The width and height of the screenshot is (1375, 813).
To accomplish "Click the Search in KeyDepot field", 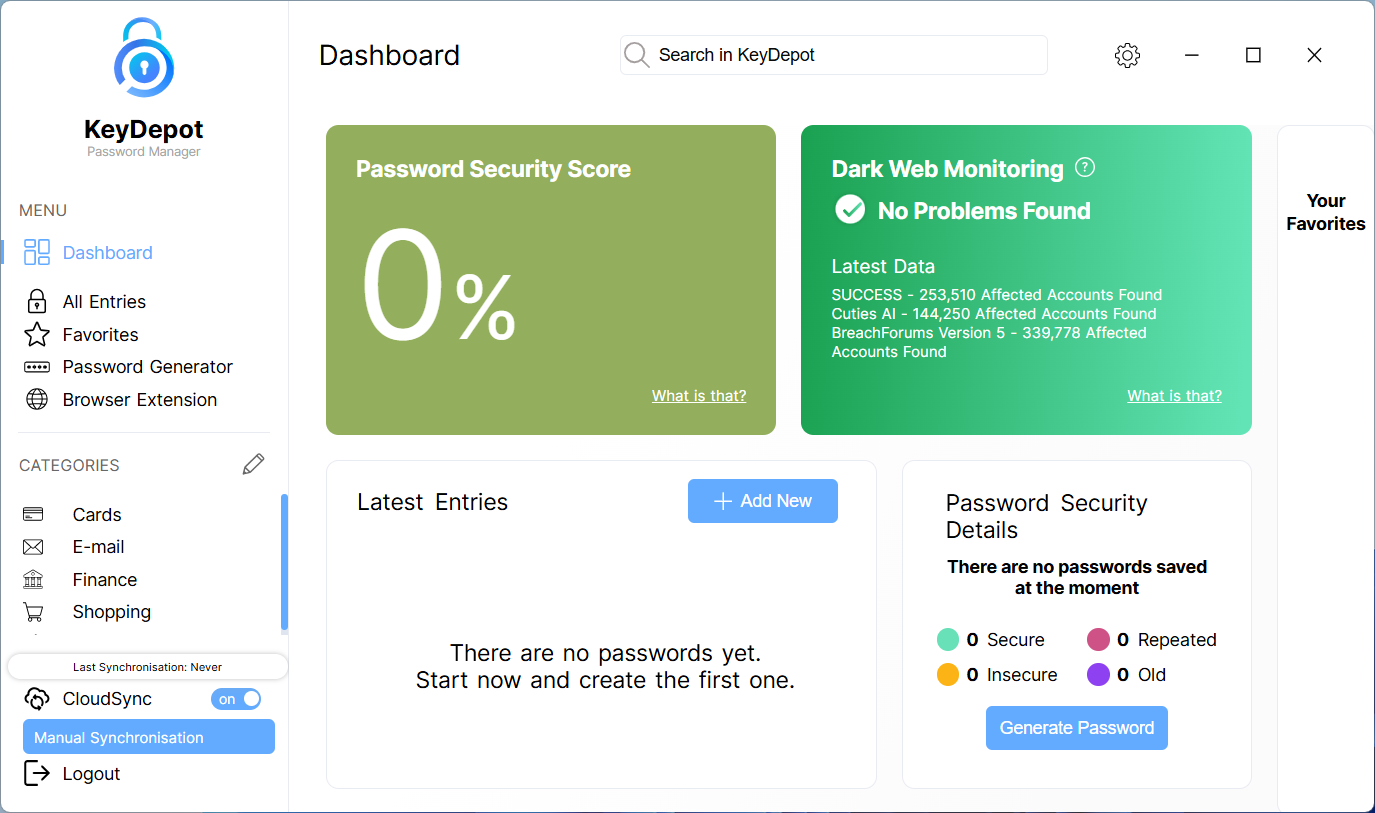I will 845,55.
